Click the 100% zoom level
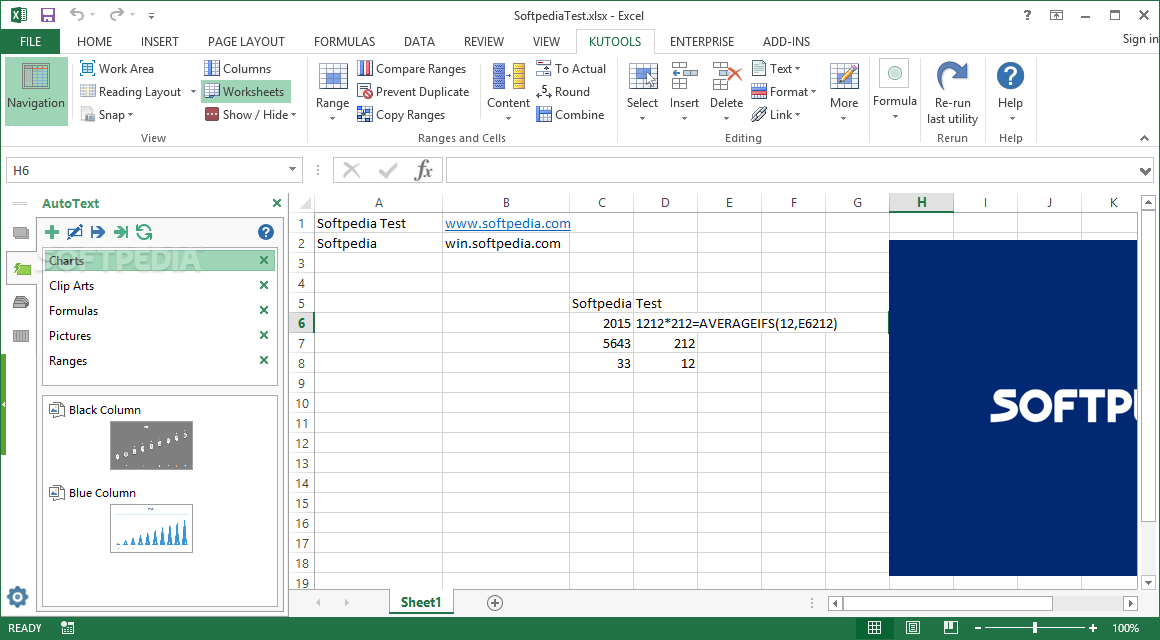Screen dimensions: 1160x640 click(1125, 628)
